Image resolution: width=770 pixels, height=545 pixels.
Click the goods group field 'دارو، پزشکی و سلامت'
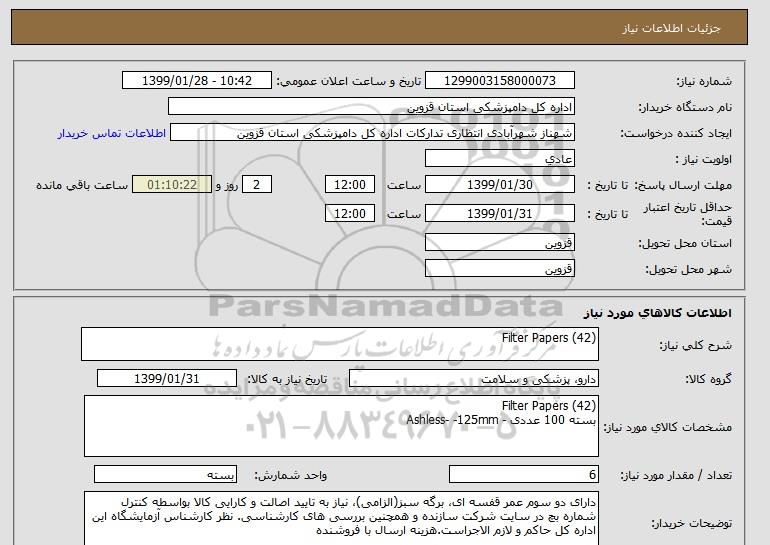tap(474, 379)
